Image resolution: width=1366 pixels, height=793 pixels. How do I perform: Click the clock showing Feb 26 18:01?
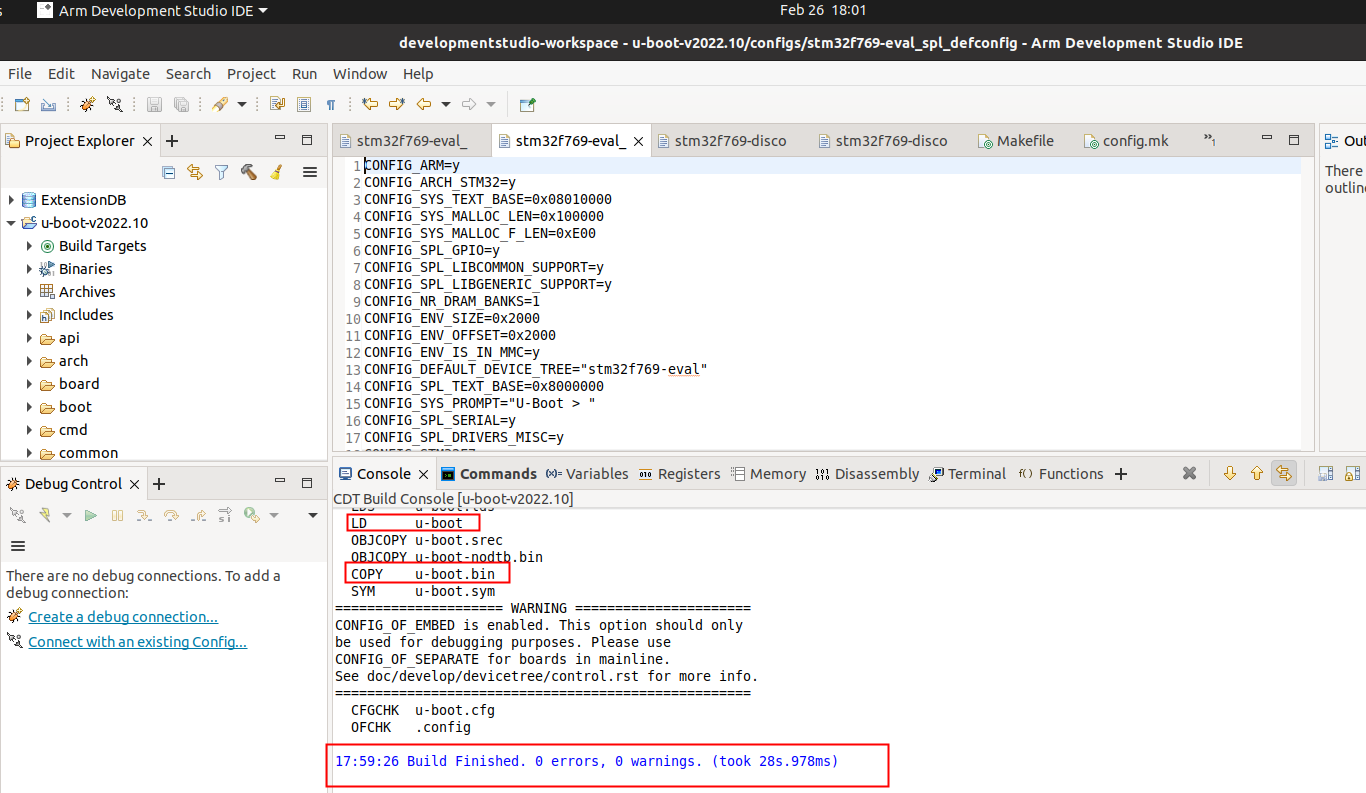[x=822, y=10]
